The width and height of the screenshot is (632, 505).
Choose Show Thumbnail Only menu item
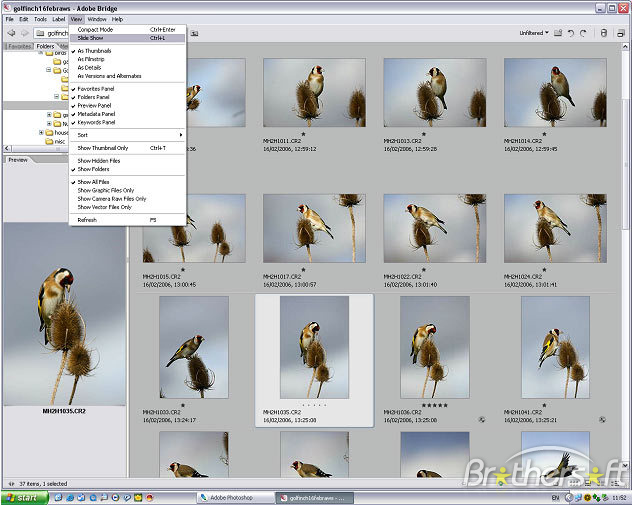click(127, 148)
